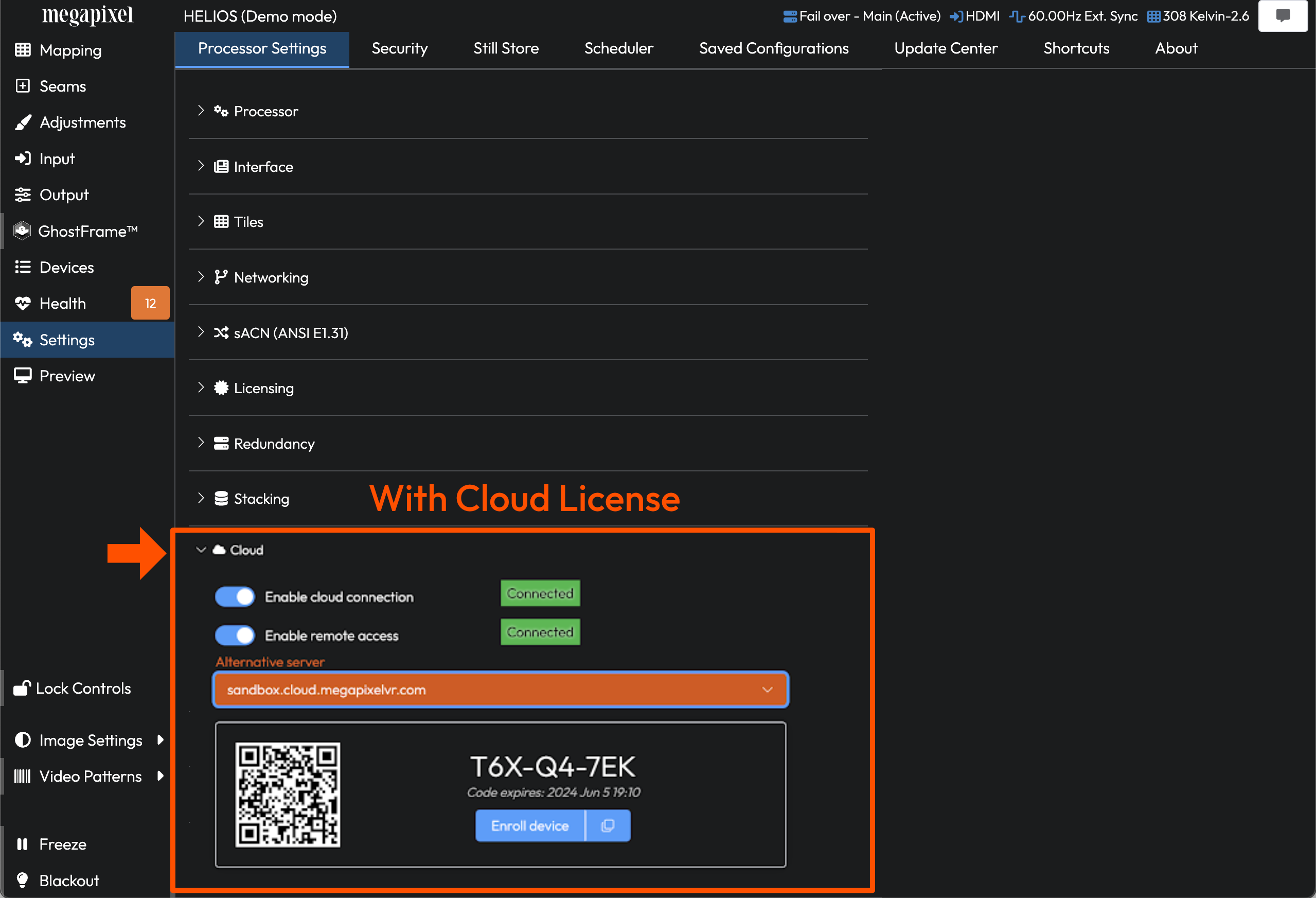Switch to the Security tab
This screenshot has width=1316, height=898.
(x=399, y=49)
